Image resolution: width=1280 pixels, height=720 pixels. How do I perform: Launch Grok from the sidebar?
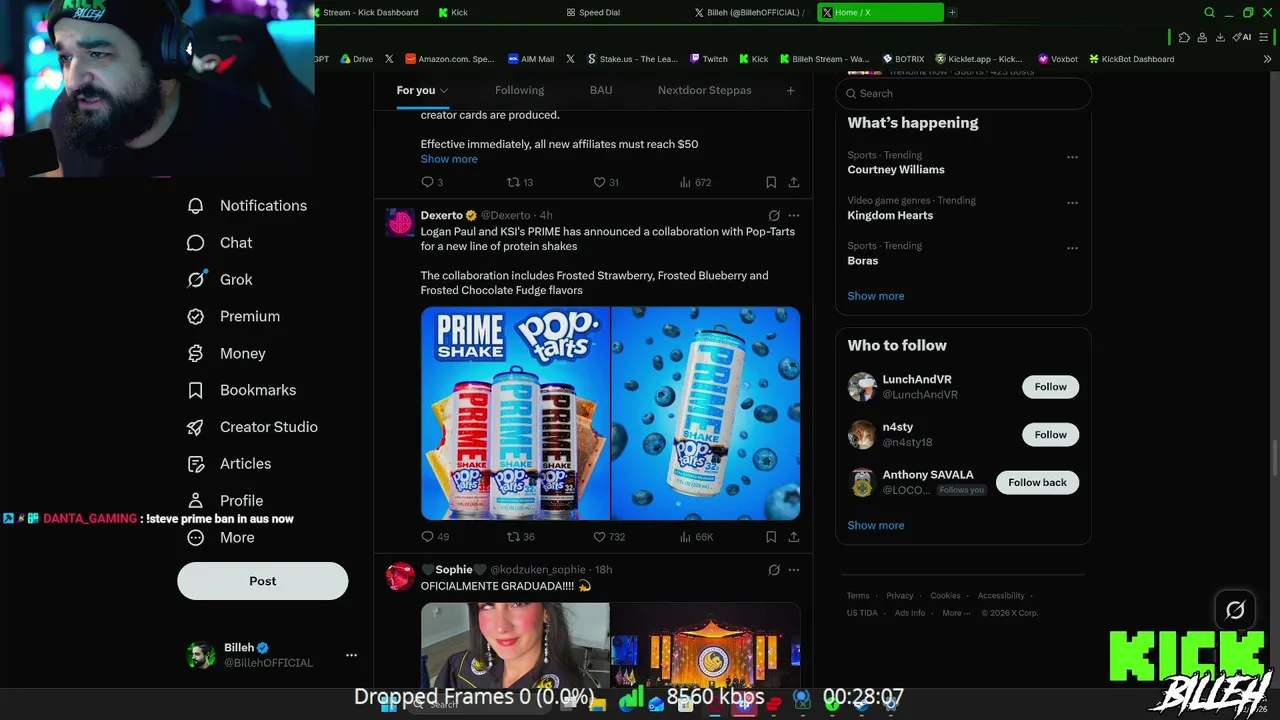click(x=220, y=280)
